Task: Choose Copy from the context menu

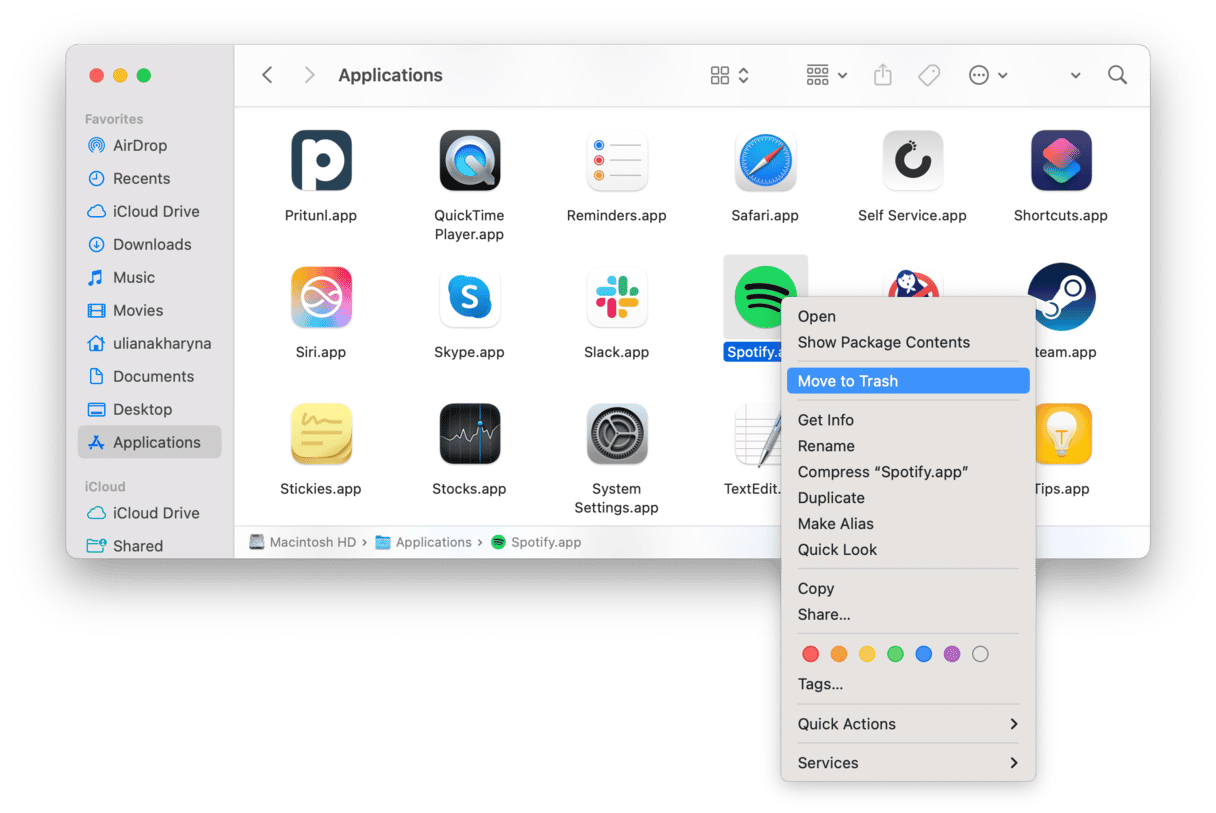Action: point(908,589)
